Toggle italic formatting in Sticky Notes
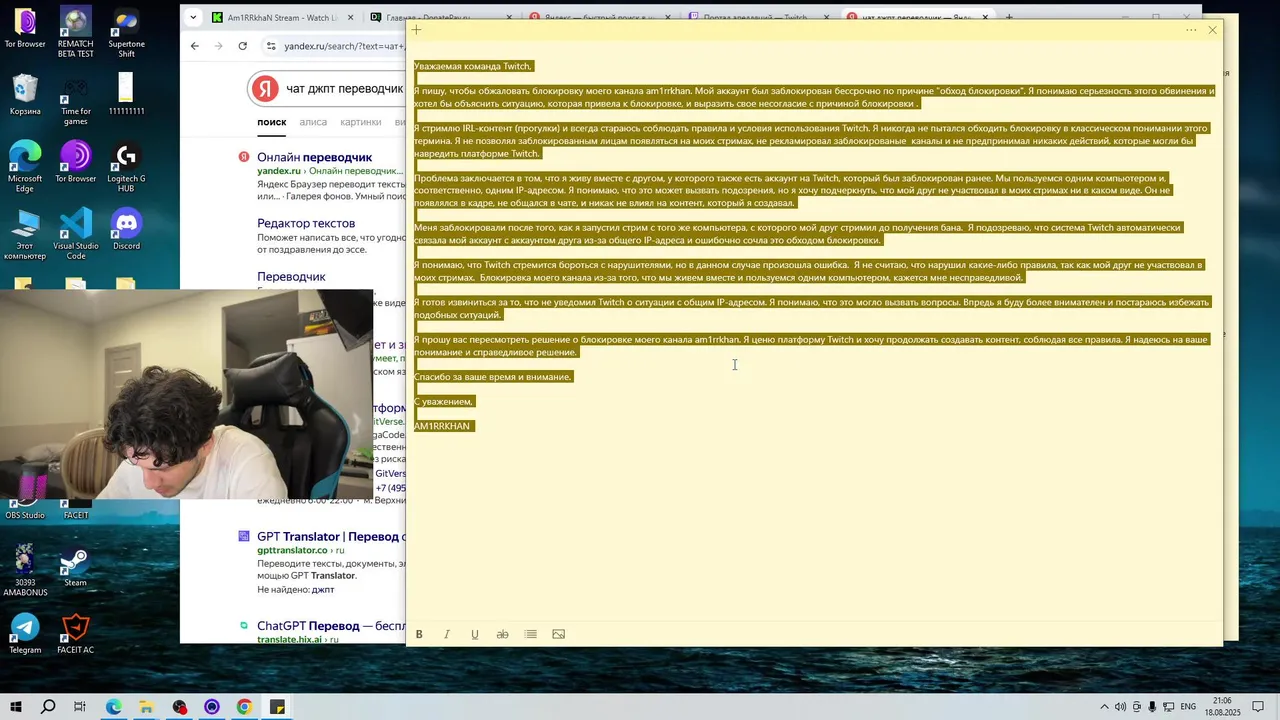 pos(447,634)
